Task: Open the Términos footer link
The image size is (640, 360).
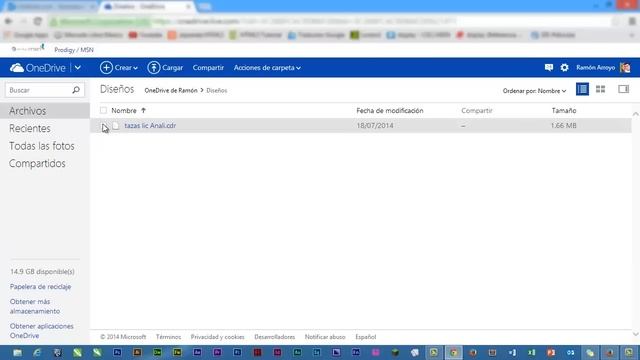Action: tap(168, 337)
